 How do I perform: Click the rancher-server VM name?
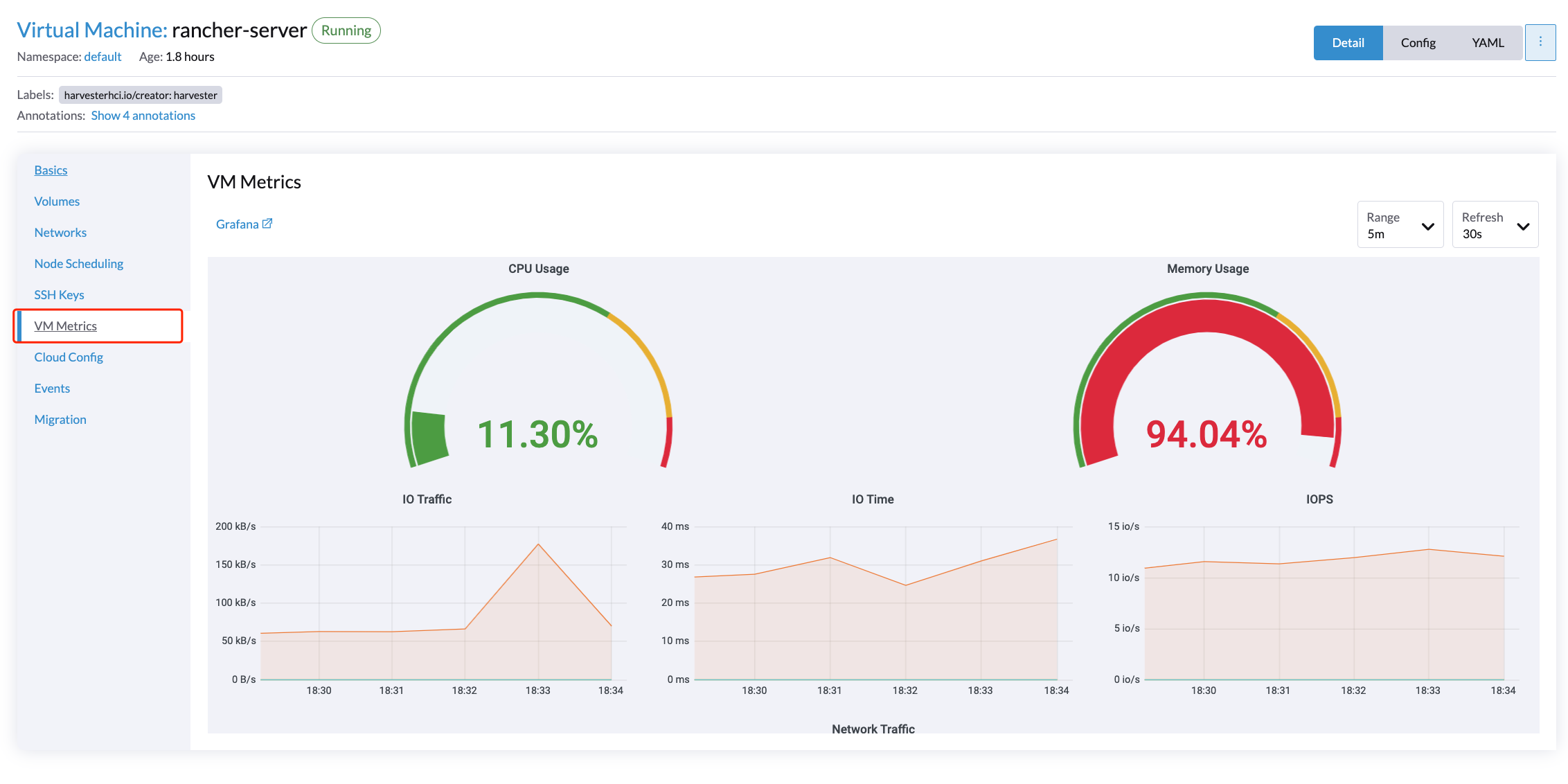239,30
